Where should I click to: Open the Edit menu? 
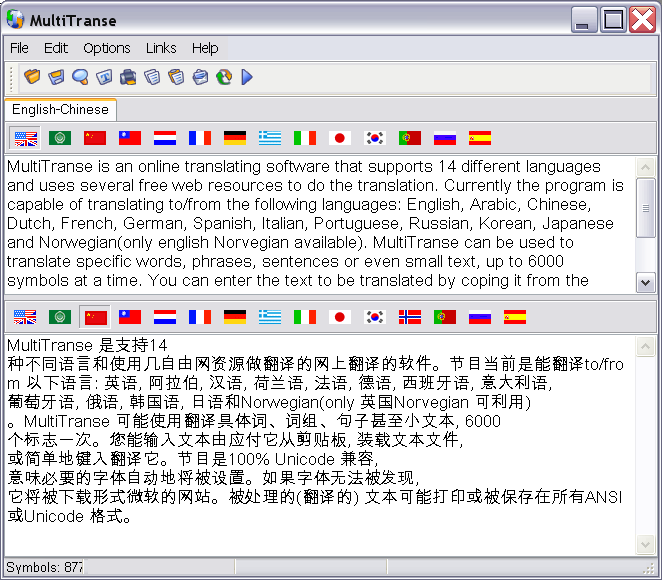point(56,48)
